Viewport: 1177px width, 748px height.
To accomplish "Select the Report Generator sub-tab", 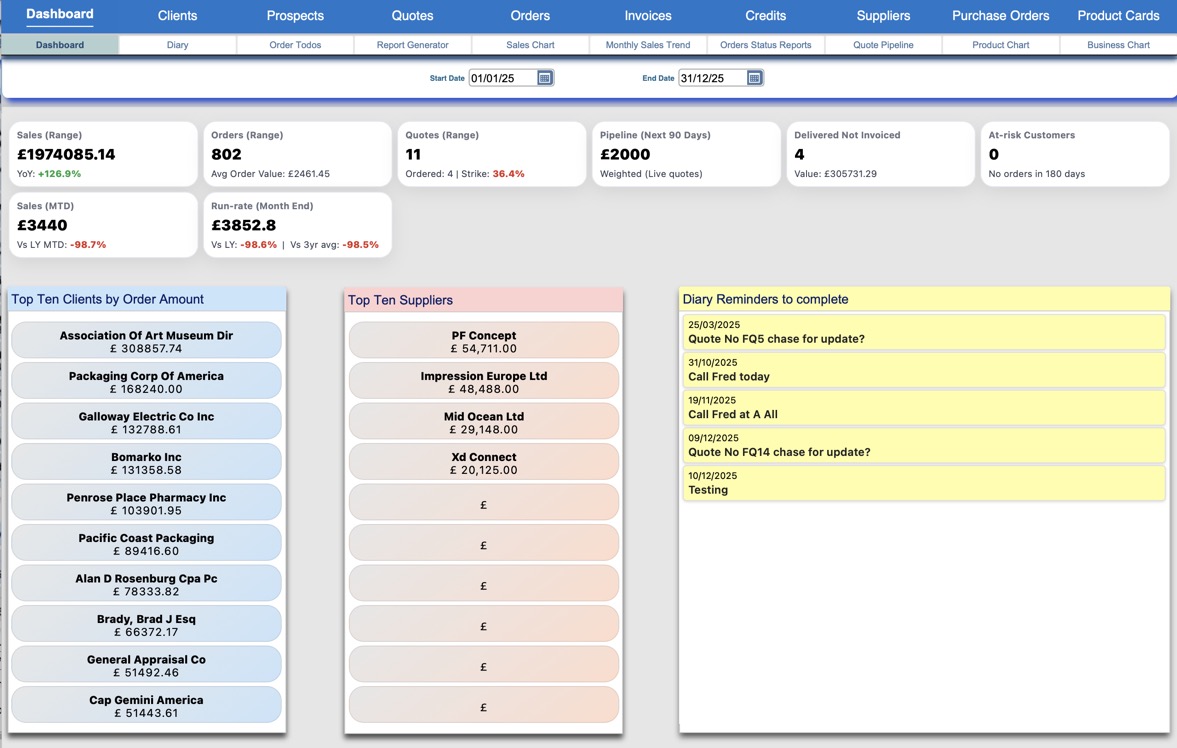I will click(412, 45).
